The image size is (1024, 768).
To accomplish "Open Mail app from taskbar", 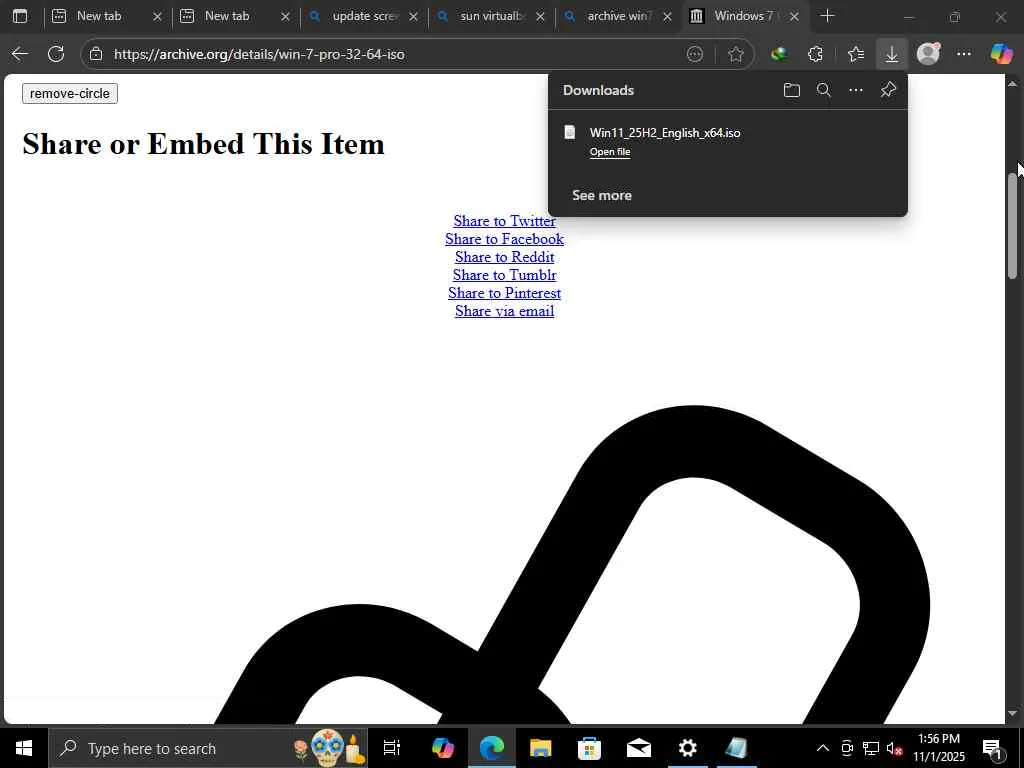I will [639, 748].
